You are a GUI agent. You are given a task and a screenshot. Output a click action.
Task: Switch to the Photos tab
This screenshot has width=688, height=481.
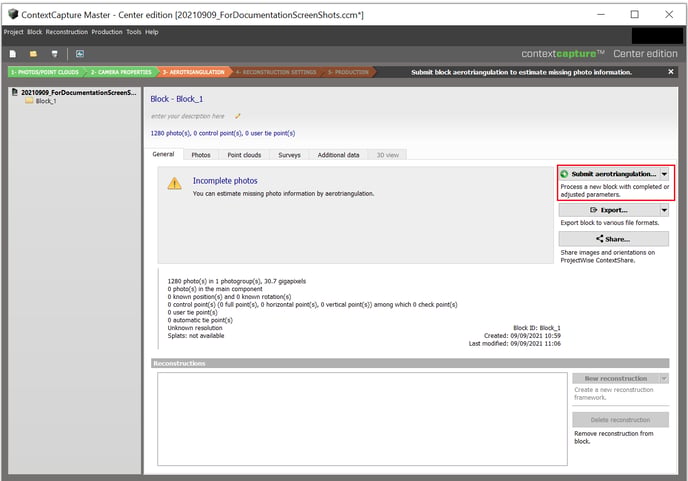click(201, 155)
